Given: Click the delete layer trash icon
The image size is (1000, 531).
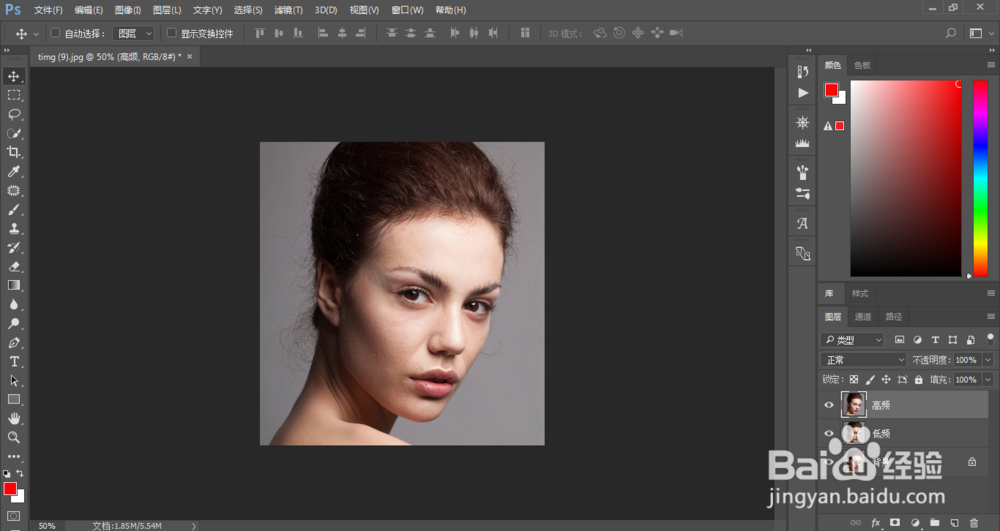Looking at the screenshot, I should pos(973,523).
